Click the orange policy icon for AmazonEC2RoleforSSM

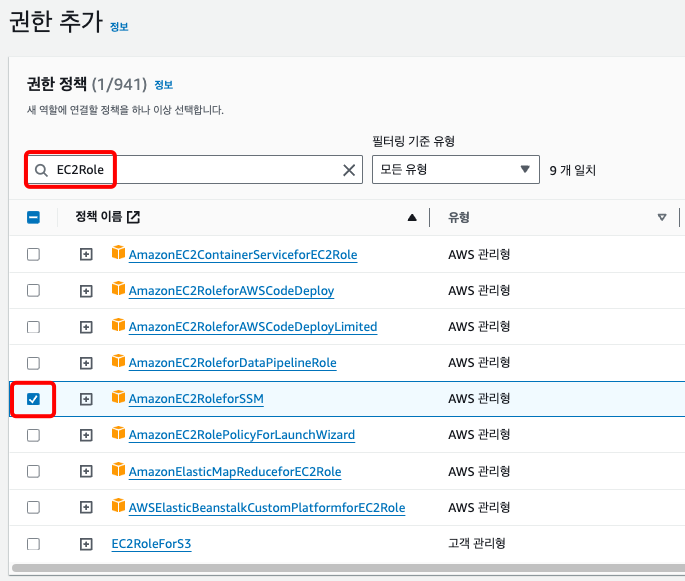[118, 398]
